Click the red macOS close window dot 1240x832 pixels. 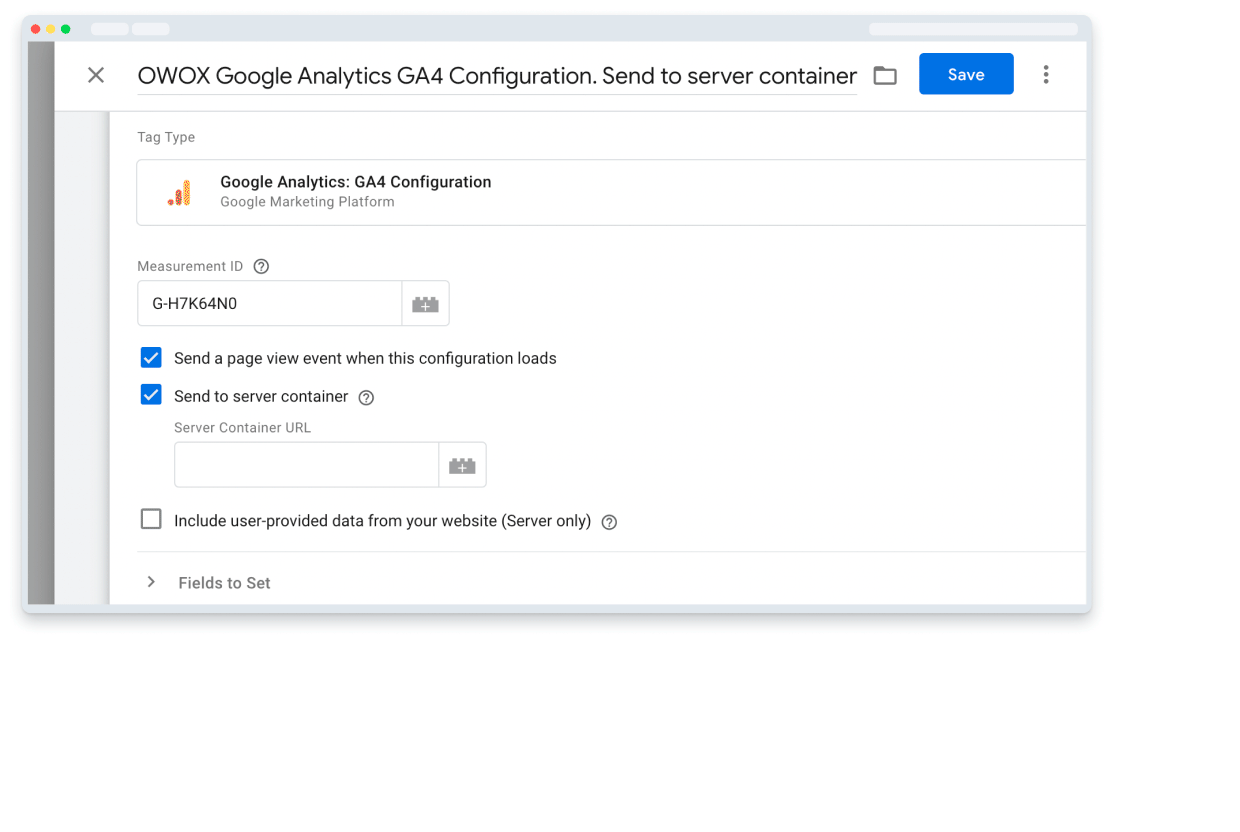(36, 29)
